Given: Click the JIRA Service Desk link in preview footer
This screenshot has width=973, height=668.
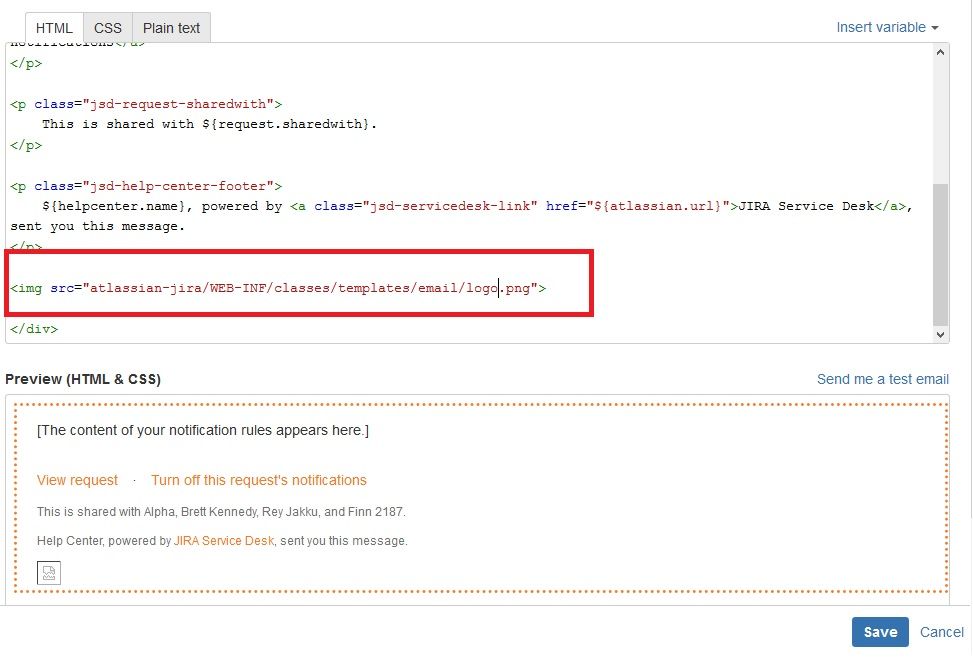Looking at the screenshot, I should [225, 540].
